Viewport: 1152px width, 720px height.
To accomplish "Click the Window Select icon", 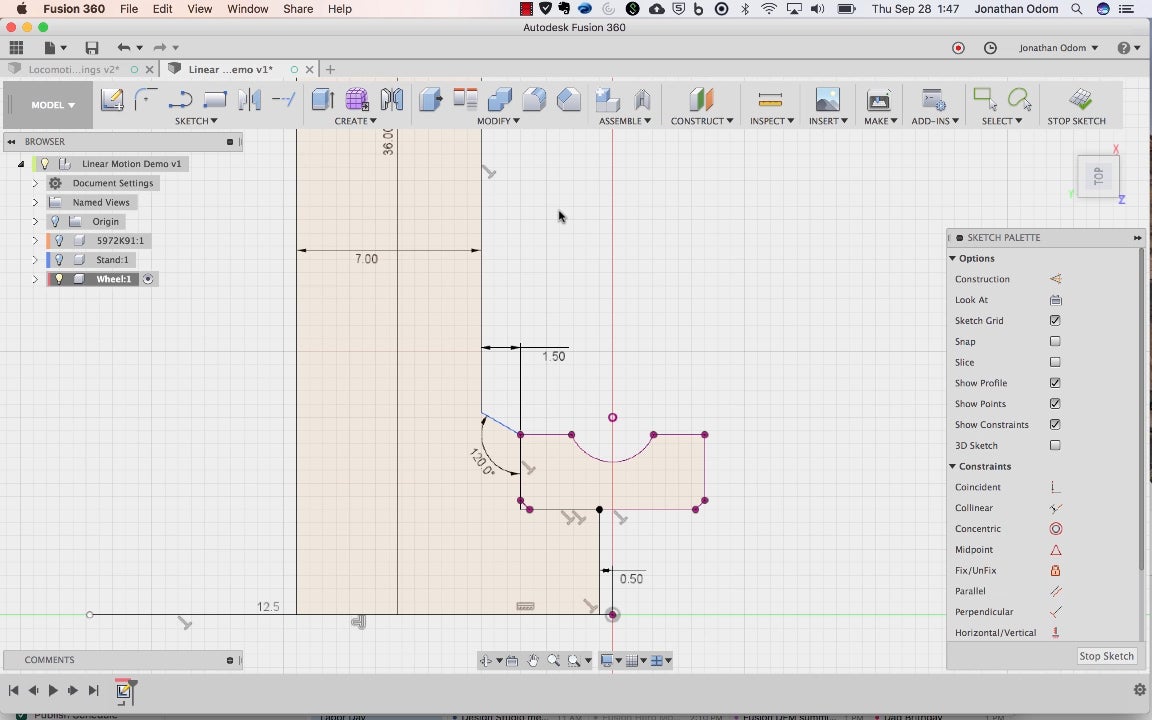I will coord(984,98).
